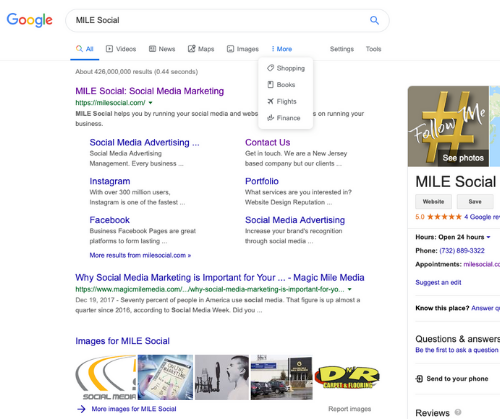
Task: Click the Maps pin icon
Action: [192, 49]
